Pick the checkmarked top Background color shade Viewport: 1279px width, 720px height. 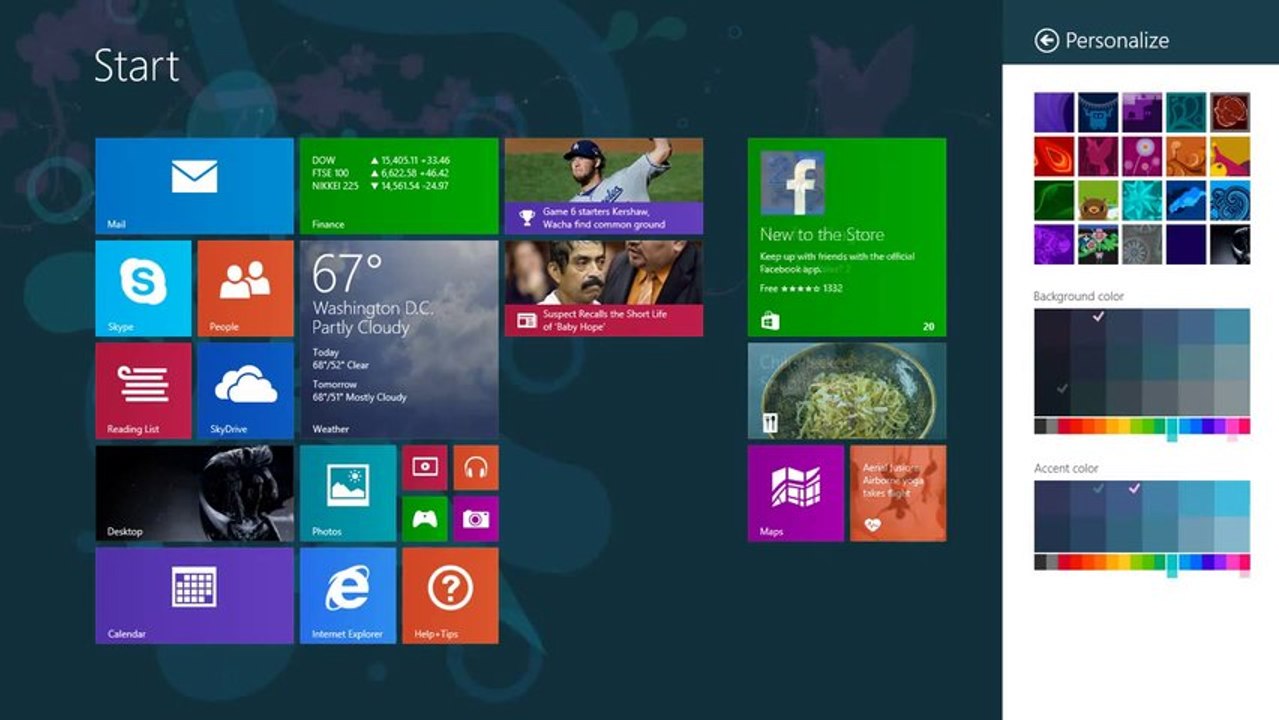(1088, 327)
